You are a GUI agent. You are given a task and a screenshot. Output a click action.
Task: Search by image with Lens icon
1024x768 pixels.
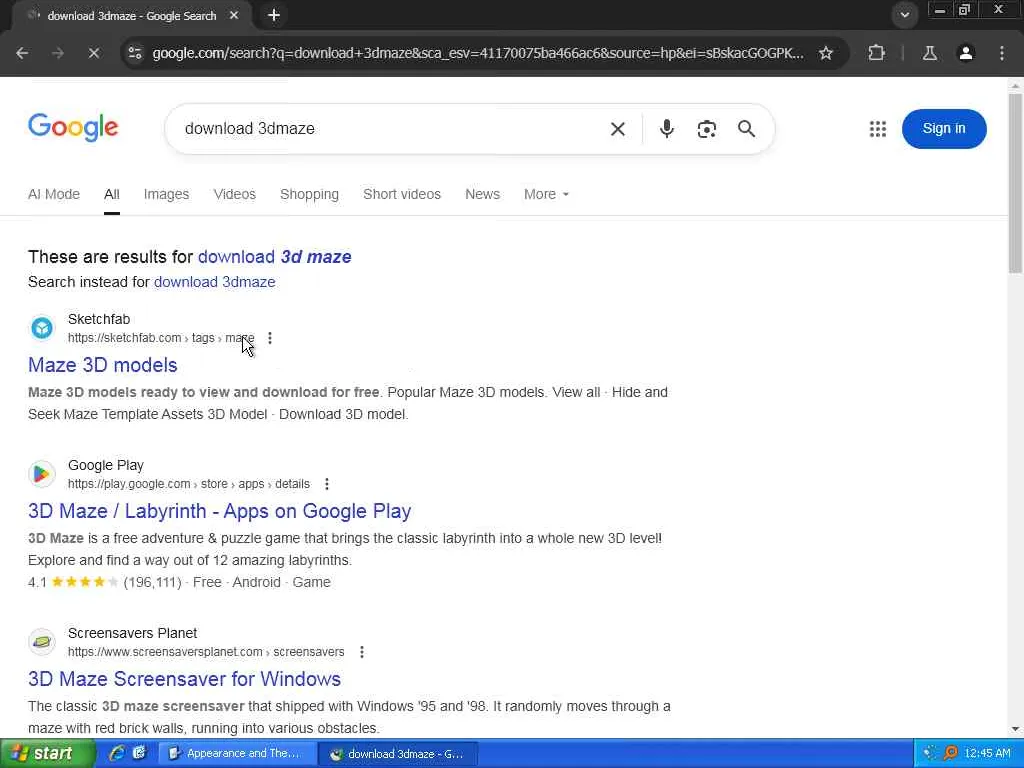tap(707, 129)
